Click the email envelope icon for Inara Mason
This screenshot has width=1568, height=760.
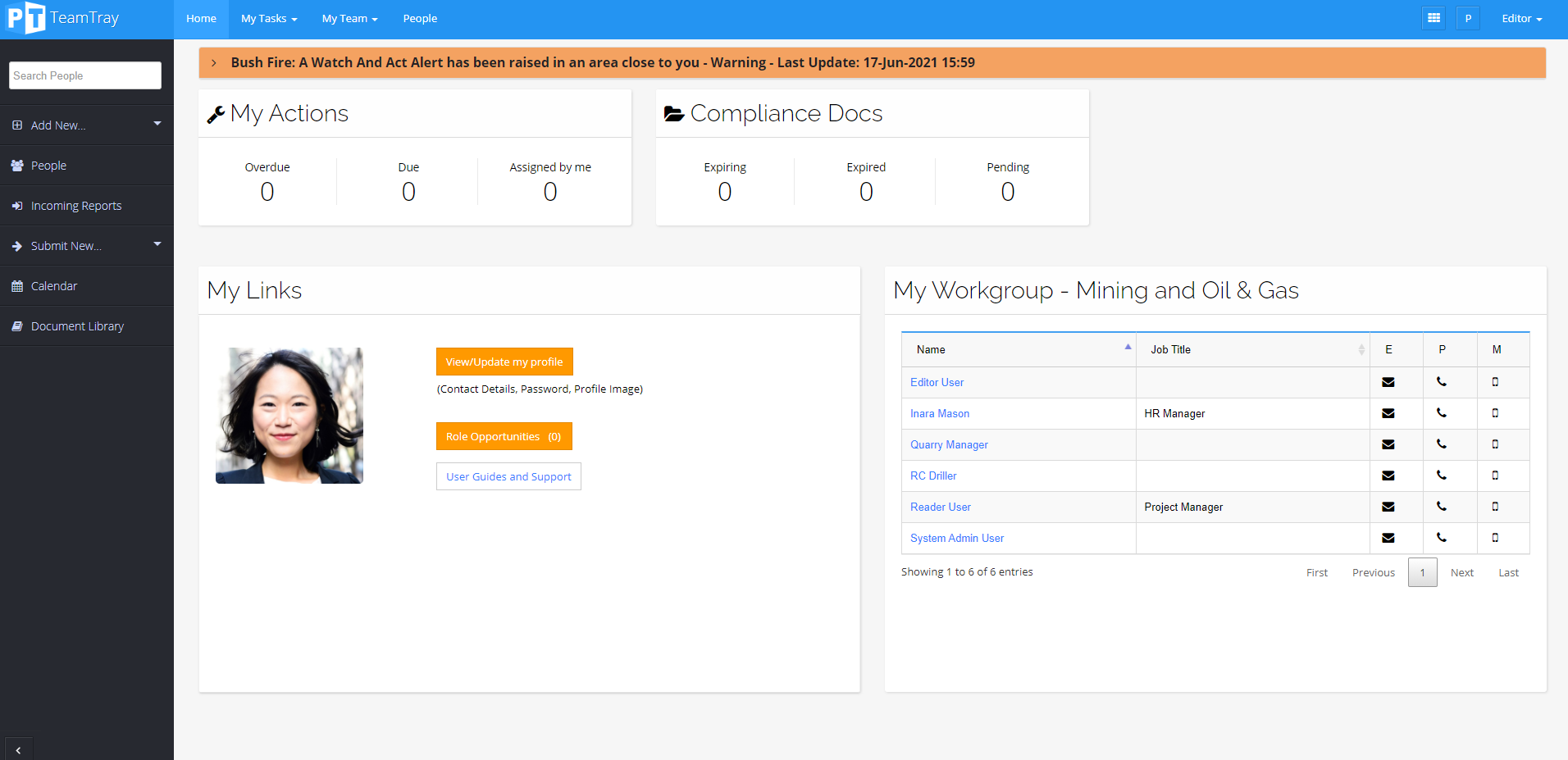point(1388,413)
